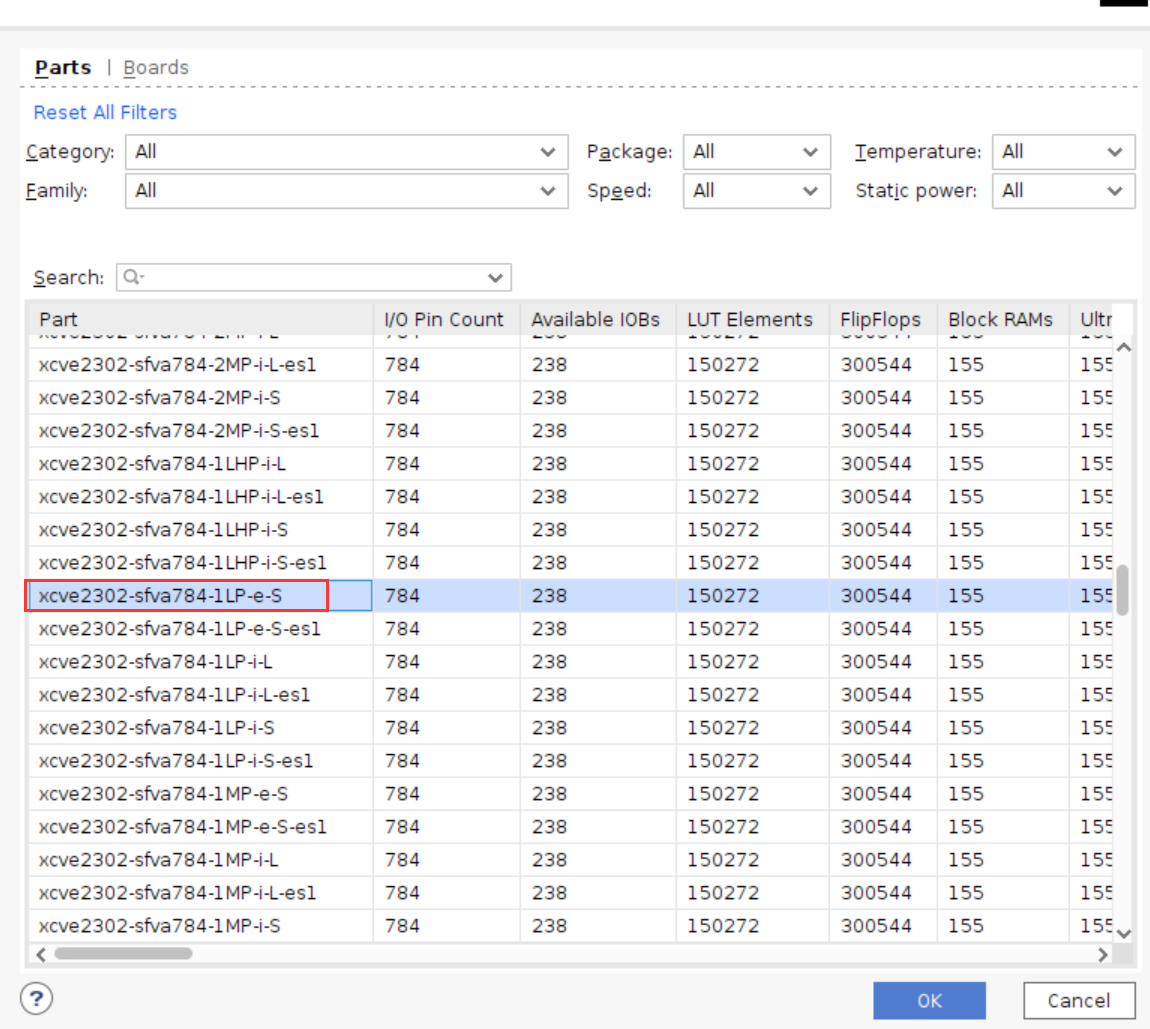Image resolution: width=1150 pixels, height=1029 pixels.
Task: Click the table scroll up arrow
Action: 1124,347
